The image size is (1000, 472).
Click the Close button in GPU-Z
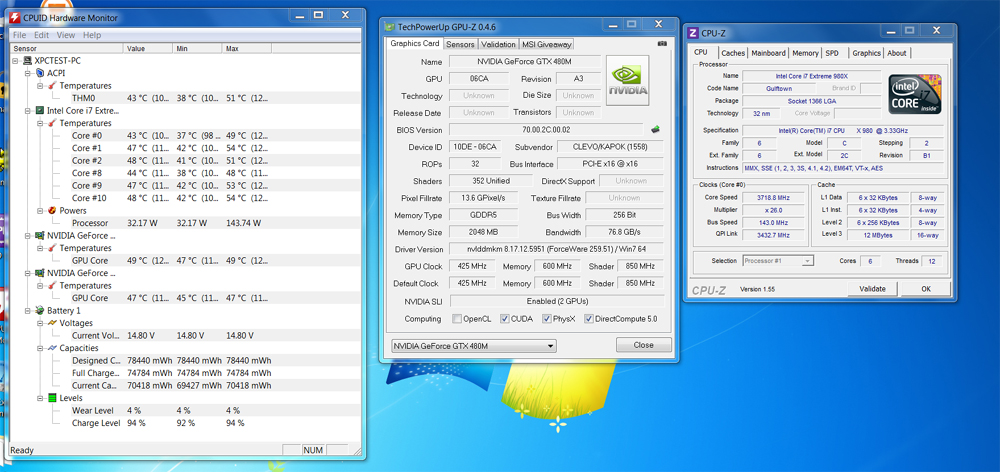tap(643, 345)
